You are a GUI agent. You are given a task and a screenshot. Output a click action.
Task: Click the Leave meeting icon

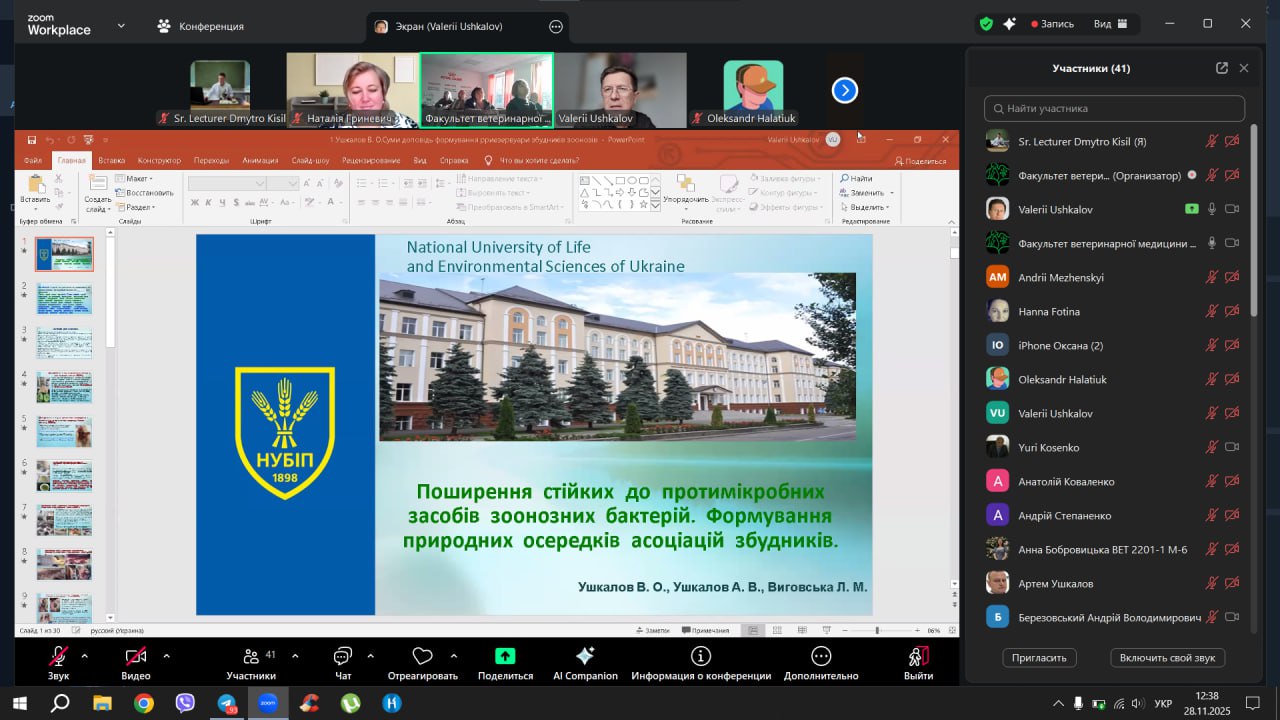point(918,656)
